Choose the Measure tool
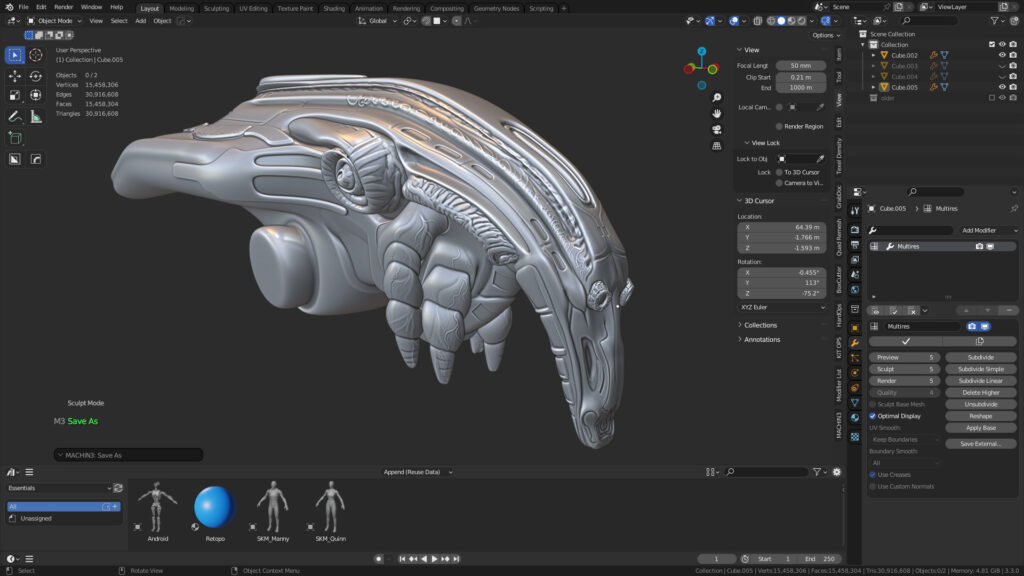The image size is (1024, 576). [x=36, y=116]
